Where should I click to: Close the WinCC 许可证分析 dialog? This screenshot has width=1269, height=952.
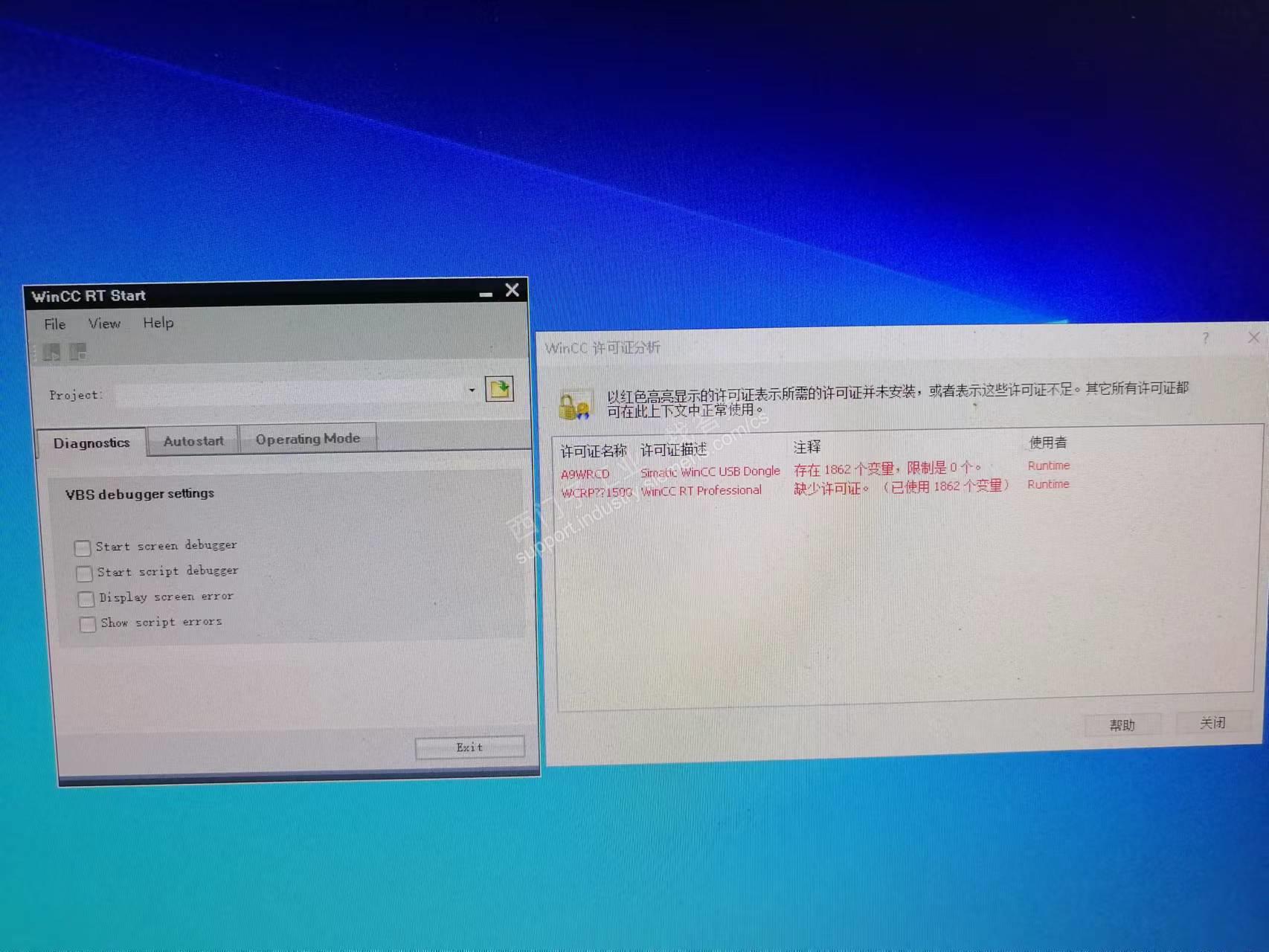[x=1253, y=337]
